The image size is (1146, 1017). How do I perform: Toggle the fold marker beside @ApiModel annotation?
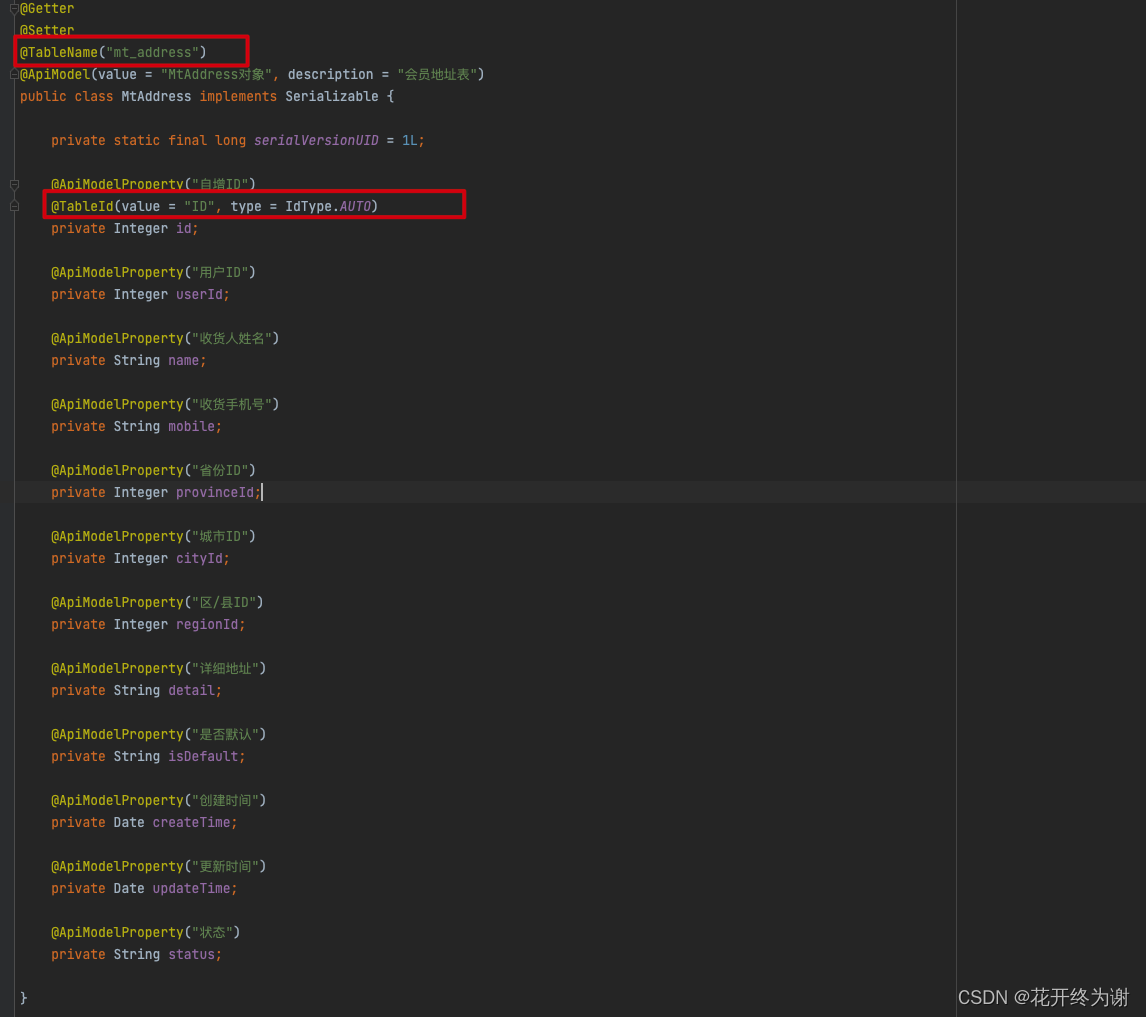click(x=14, y=75)
